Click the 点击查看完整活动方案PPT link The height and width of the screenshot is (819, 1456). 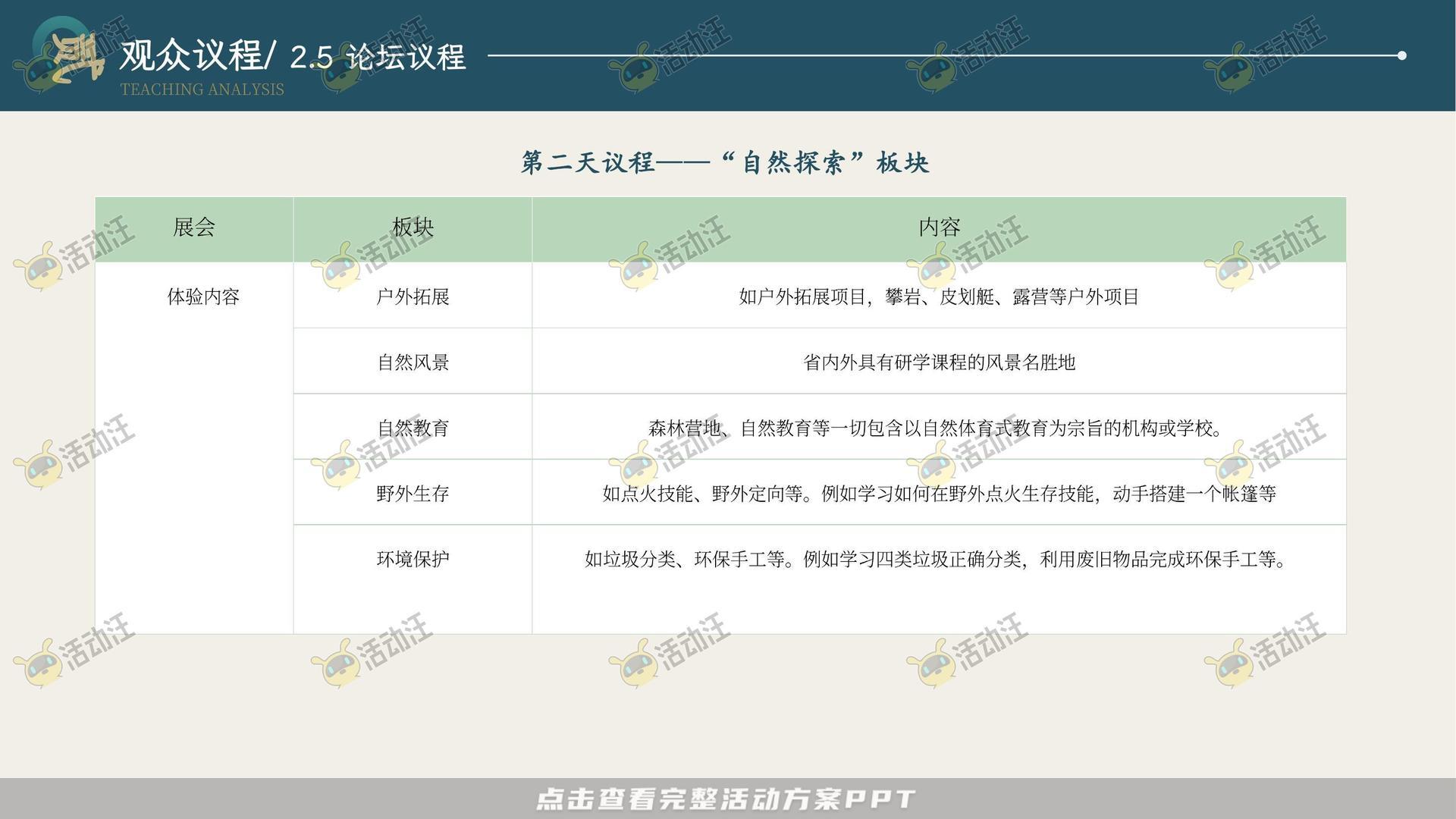(x=726, y=798)
